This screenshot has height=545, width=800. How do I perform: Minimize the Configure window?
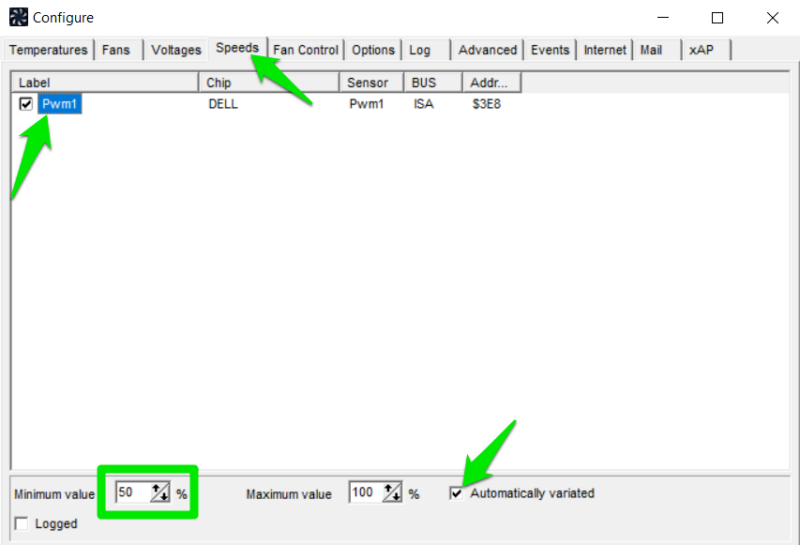(x=663, y=17)
